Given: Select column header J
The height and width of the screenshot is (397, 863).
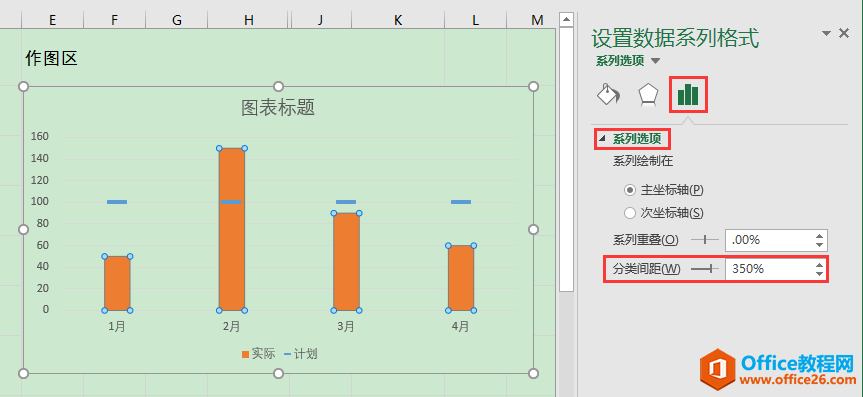Looking at the screenshot, I should (320, 20).
